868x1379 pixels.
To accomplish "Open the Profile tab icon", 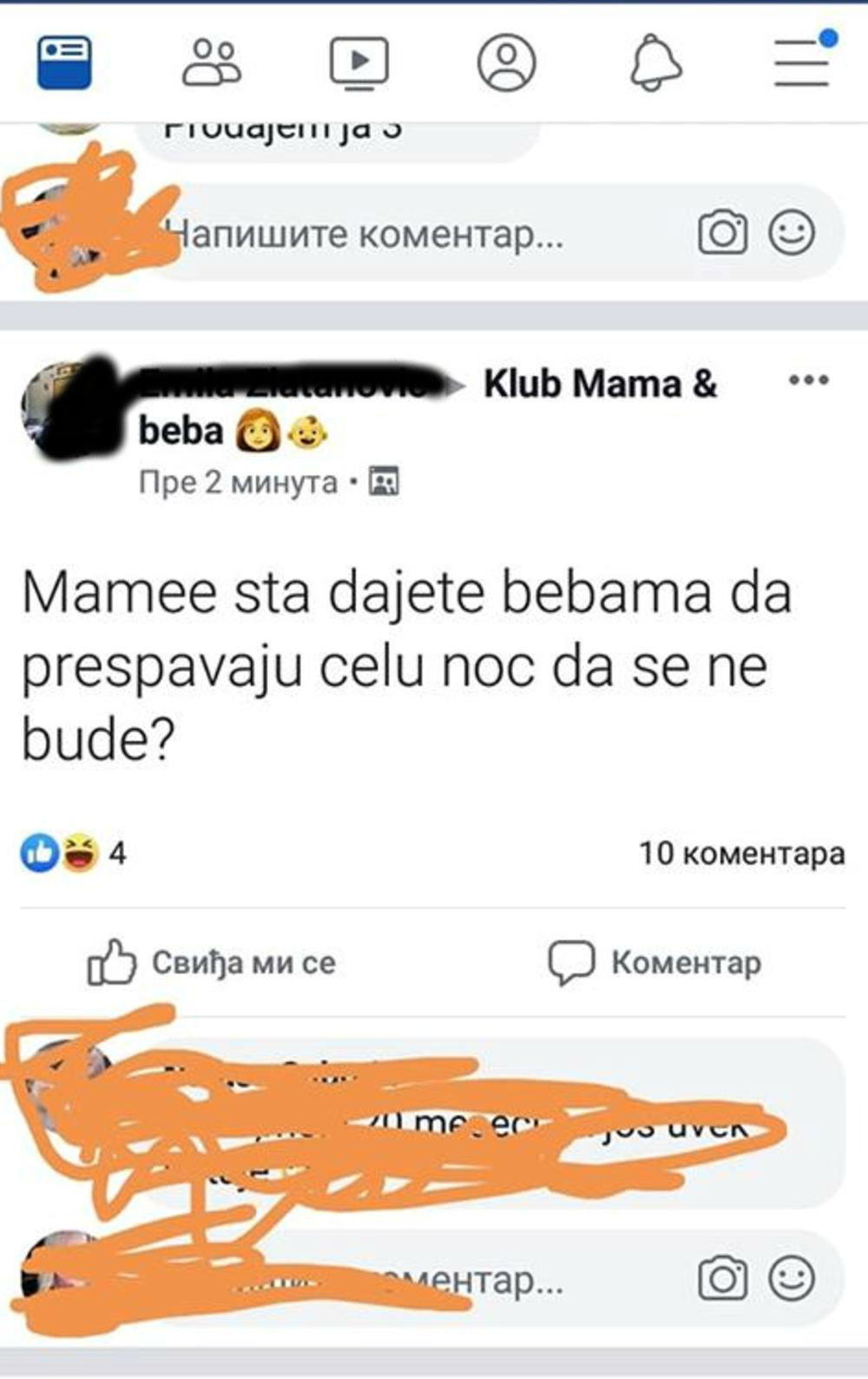I will coord(506,63).
